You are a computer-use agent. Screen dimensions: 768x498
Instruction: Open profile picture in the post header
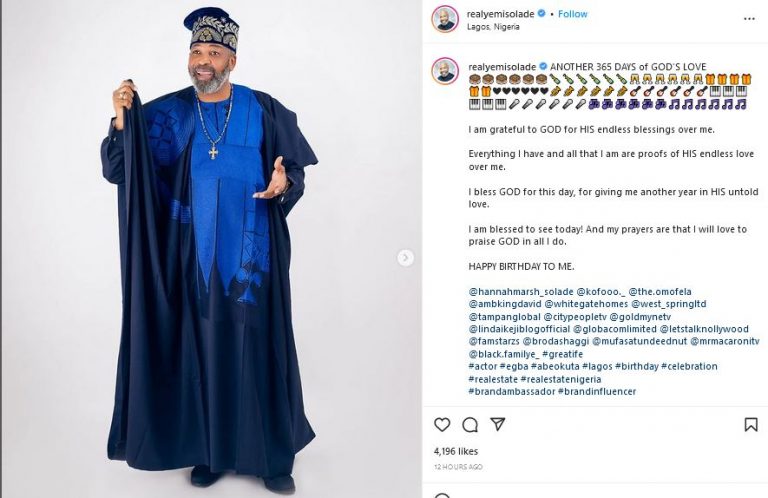(445, 19)
